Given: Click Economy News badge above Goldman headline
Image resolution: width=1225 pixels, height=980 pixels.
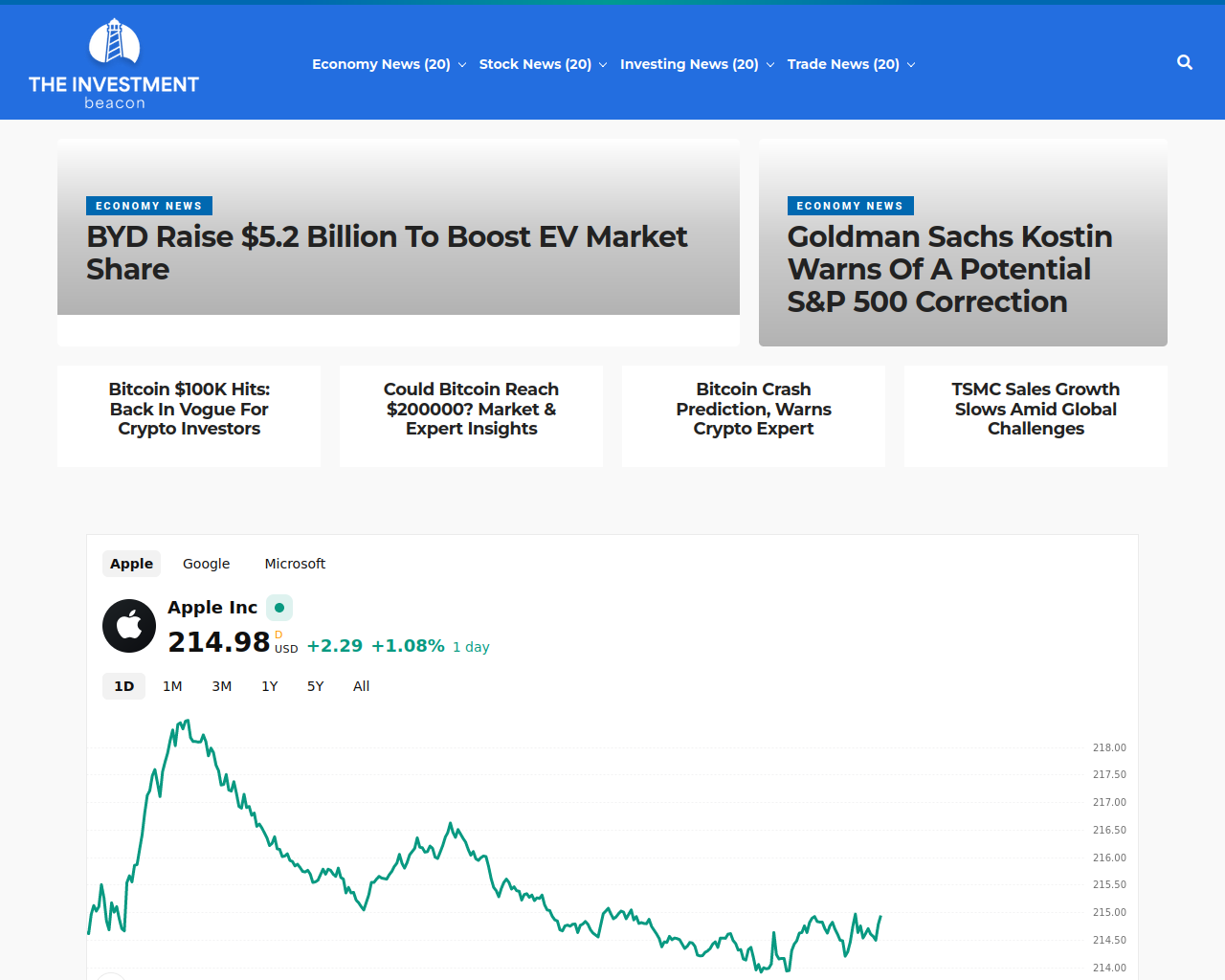Looking at the screenshot, I should (x=851, y=206).
